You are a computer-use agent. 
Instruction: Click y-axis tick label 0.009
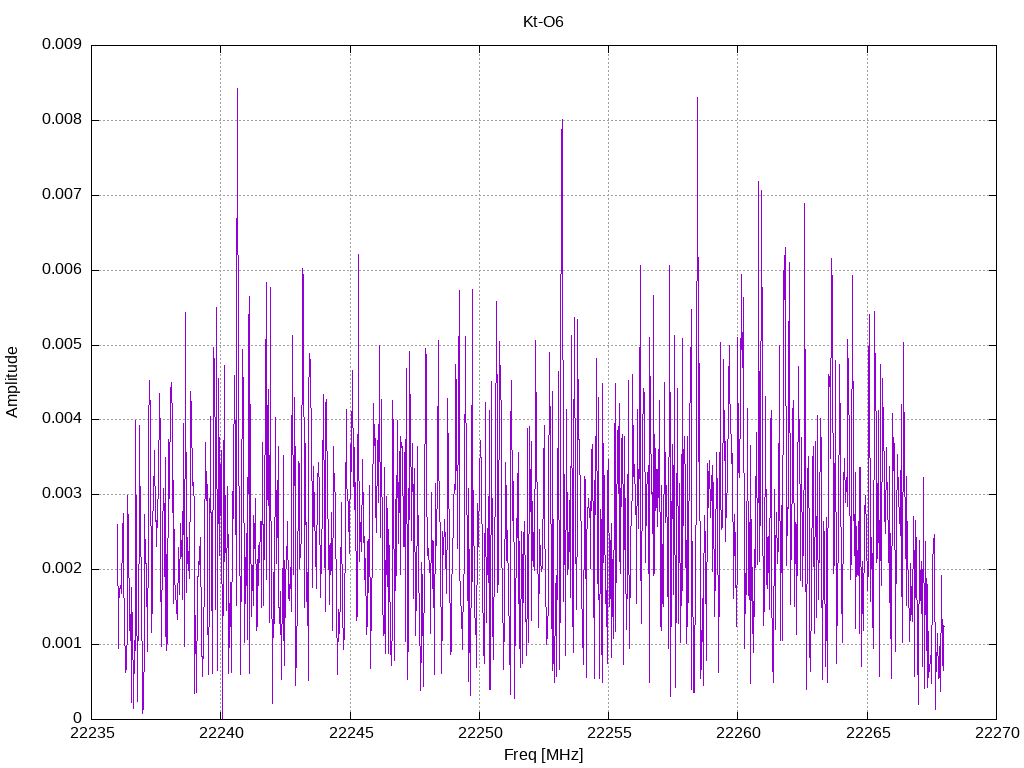click(x=62, y=44)
